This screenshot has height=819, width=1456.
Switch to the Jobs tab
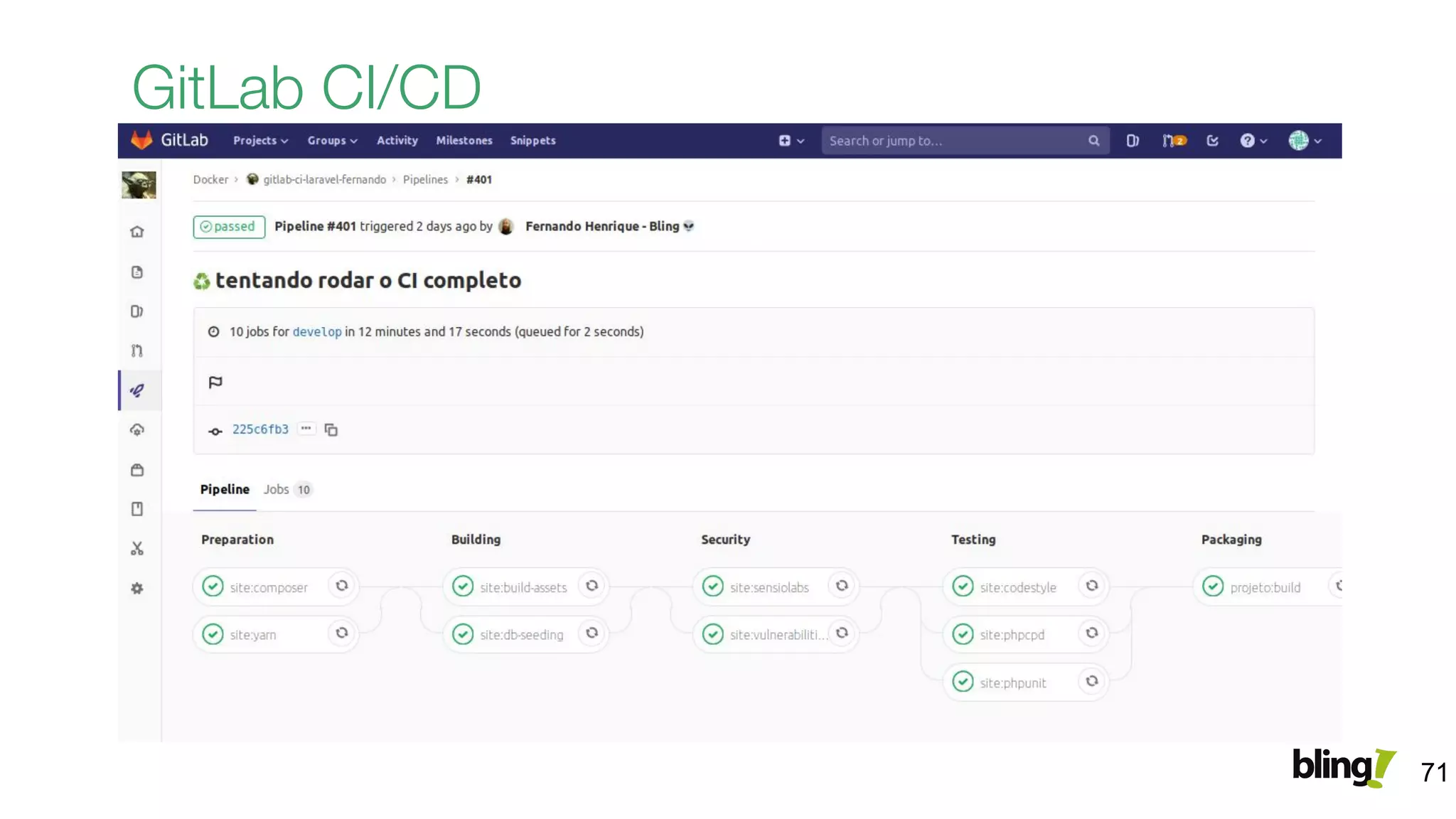coord(287,489)
